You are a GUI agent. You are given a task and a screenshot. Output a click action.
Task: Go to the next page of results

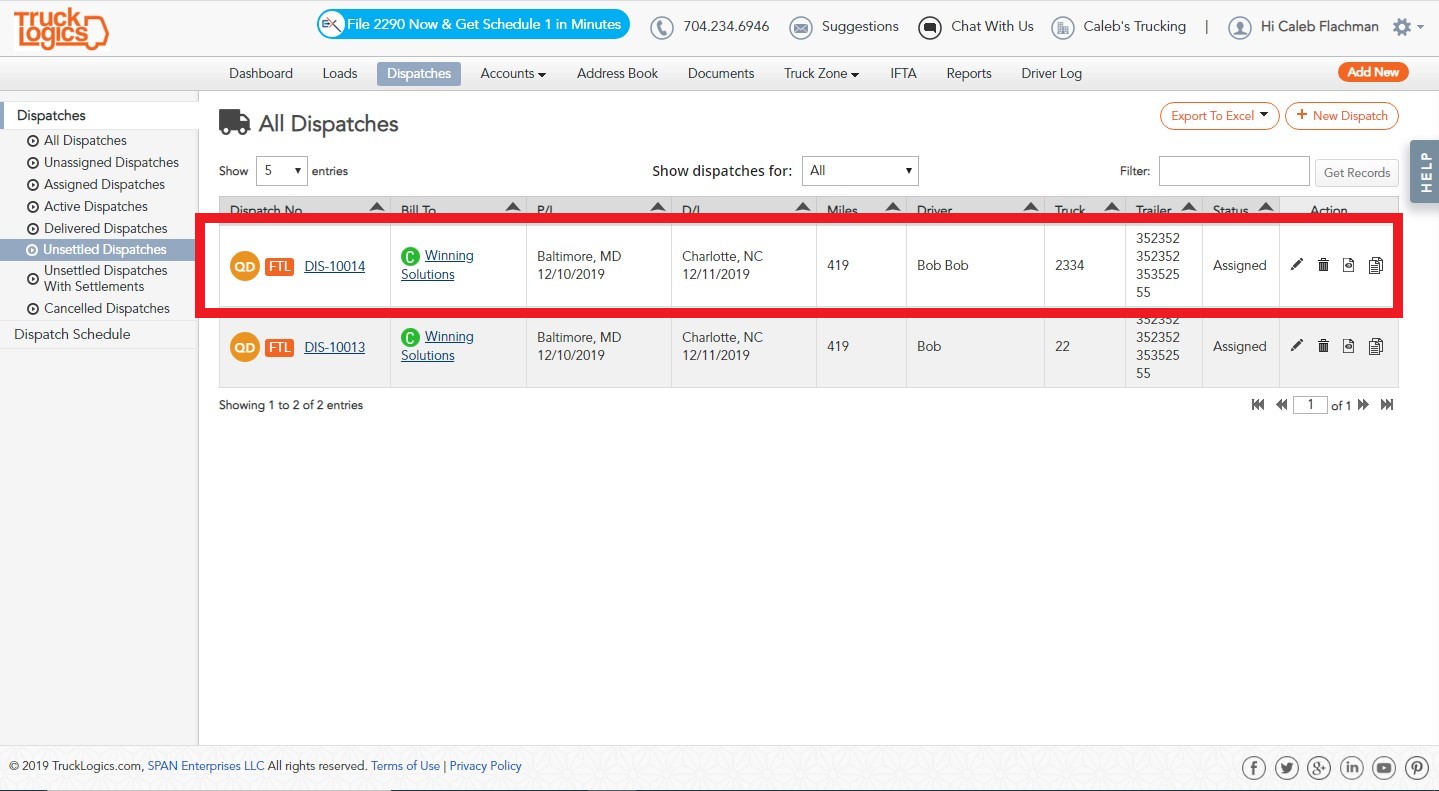coord(1363,405)
